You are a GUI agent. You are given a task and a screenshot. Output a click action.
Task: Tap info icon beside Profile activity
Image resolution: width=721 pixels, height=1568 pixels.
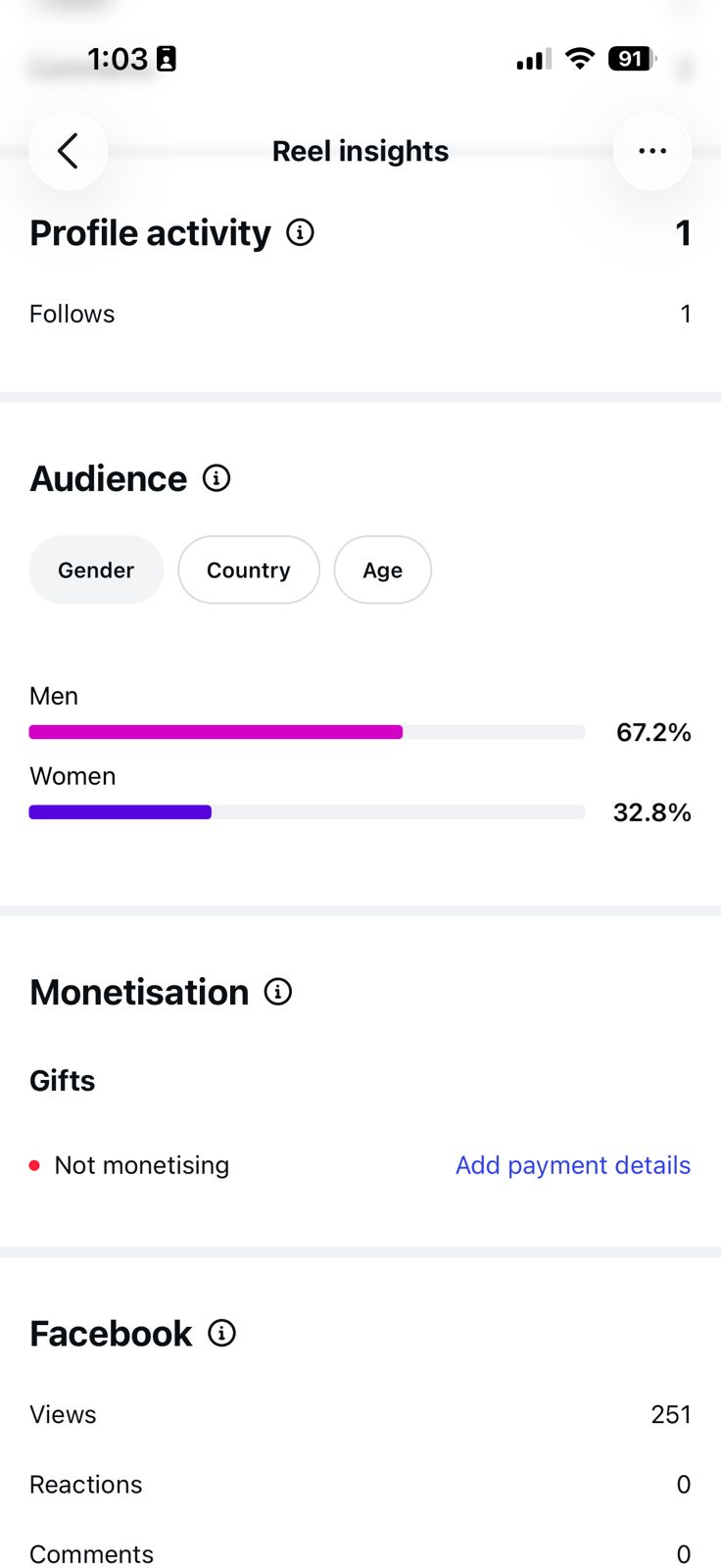click(x=300, y=232)
